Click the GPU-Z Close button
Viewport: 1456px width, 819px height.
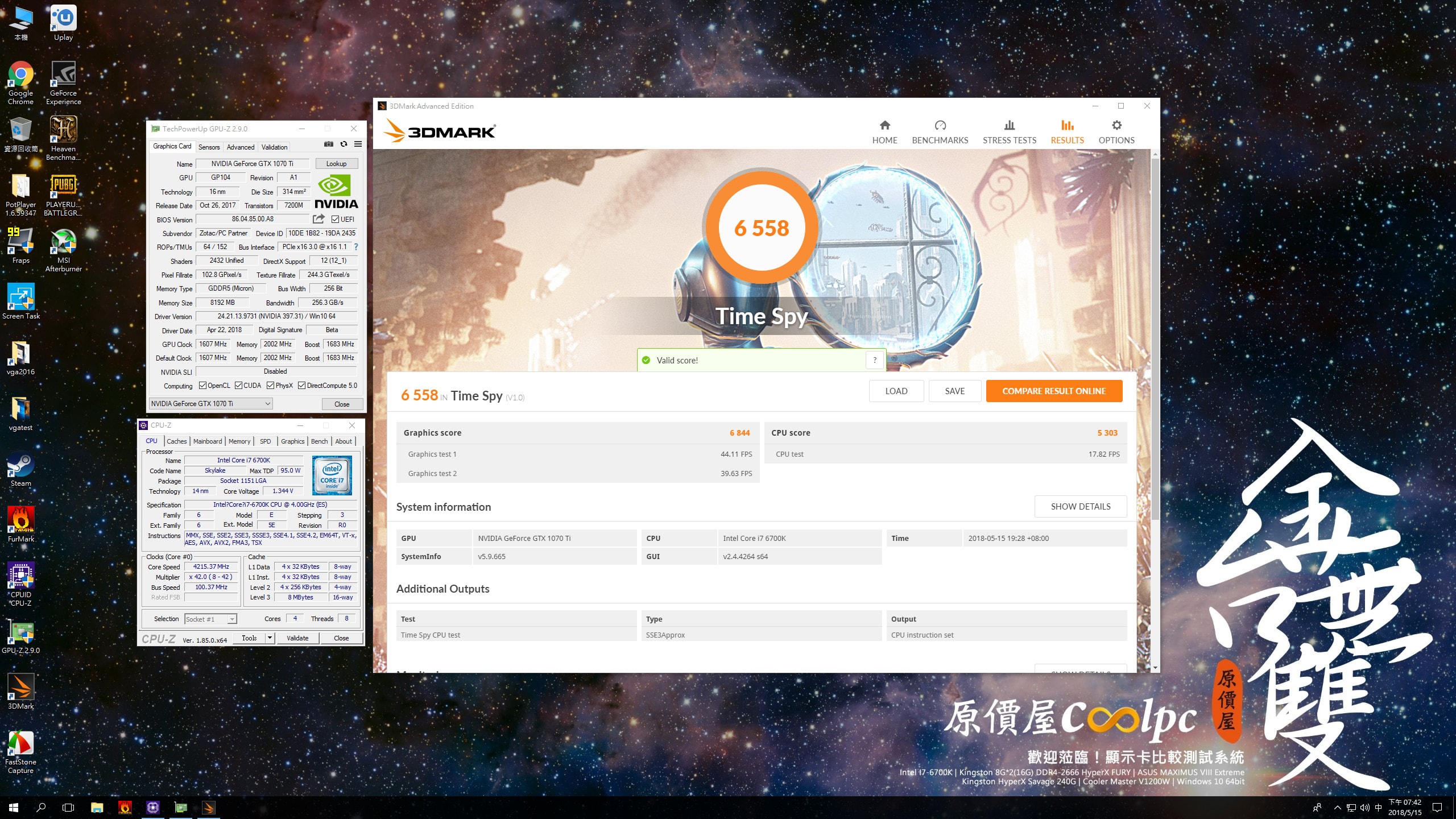click(x=342, y=404)
